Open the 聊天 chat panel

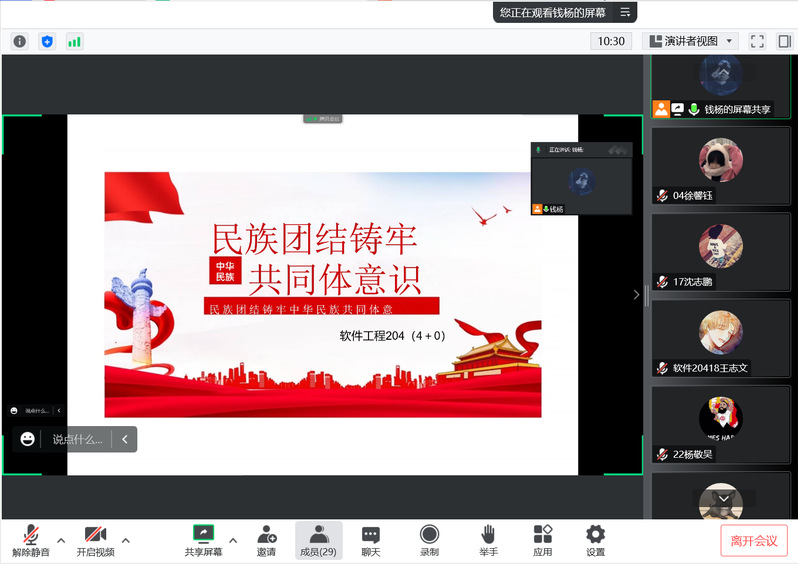[370, 540]
